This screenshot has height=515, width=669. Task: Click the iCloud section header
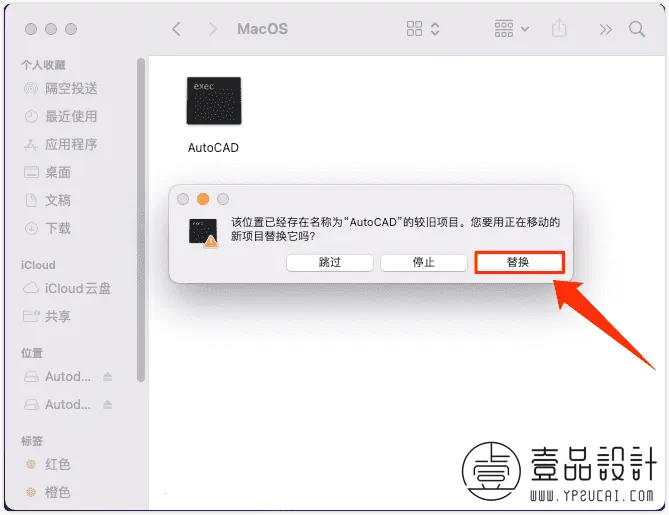38,265
